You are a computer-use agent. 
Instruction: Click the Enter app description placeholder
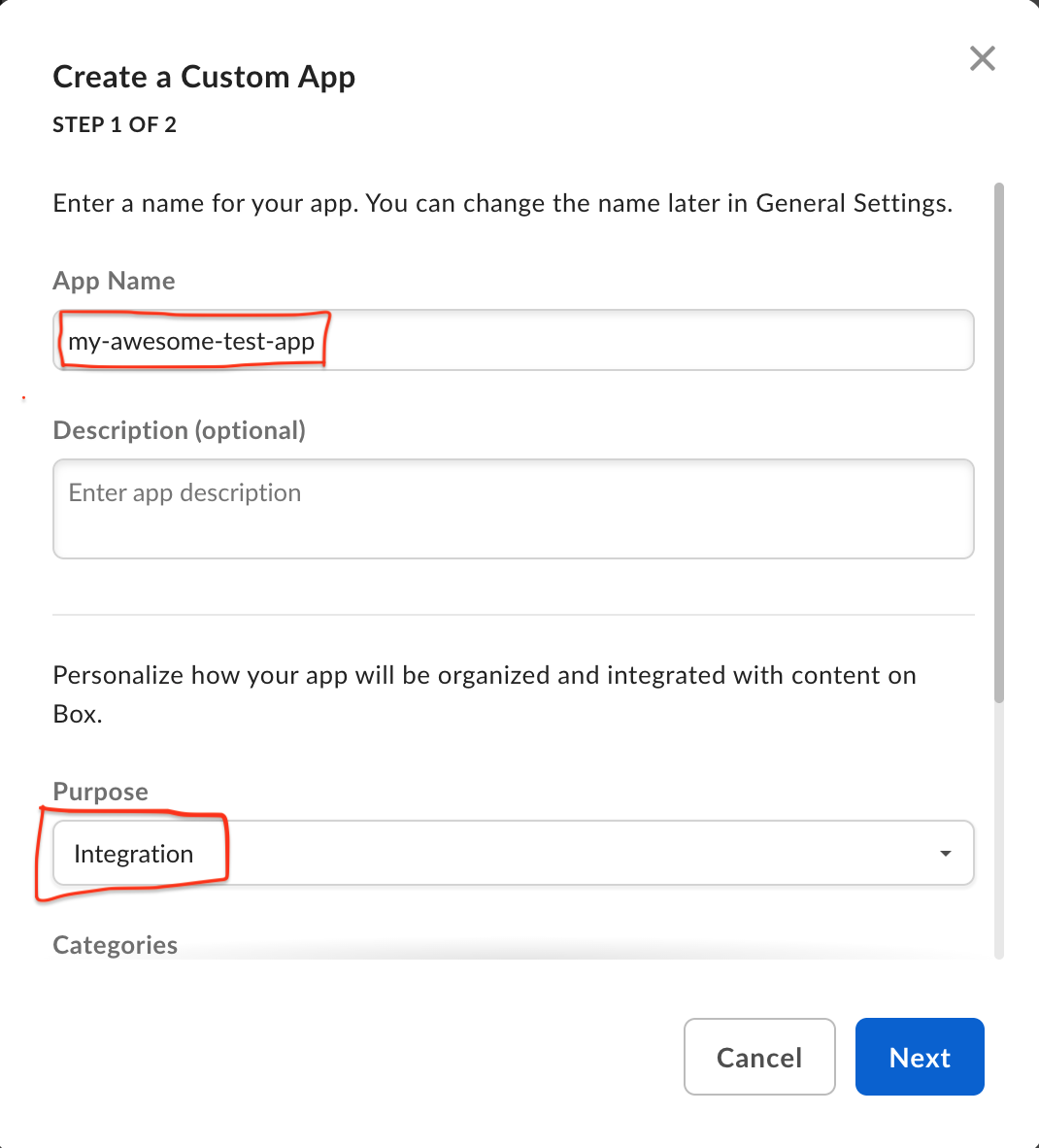pos(184,492)
